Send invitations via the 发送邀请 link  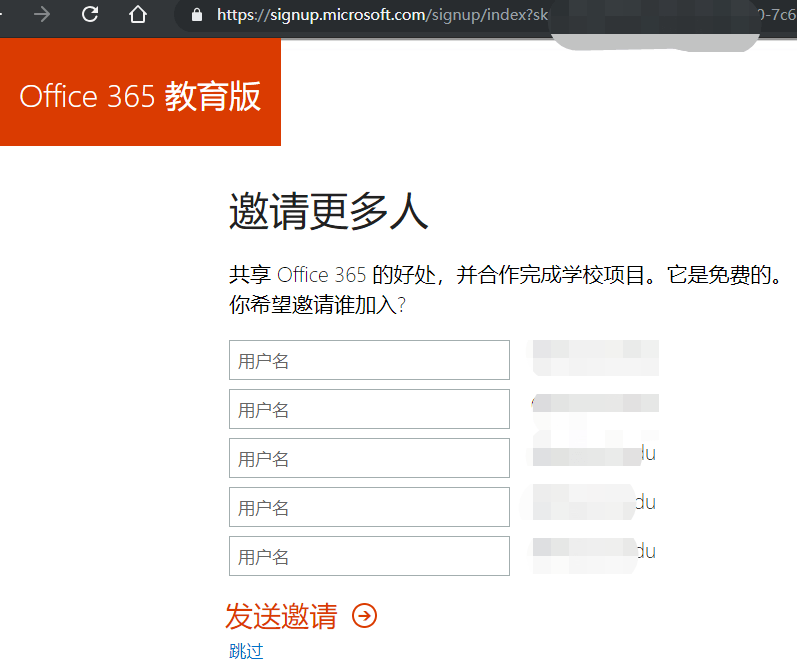(x=281, y=616)
